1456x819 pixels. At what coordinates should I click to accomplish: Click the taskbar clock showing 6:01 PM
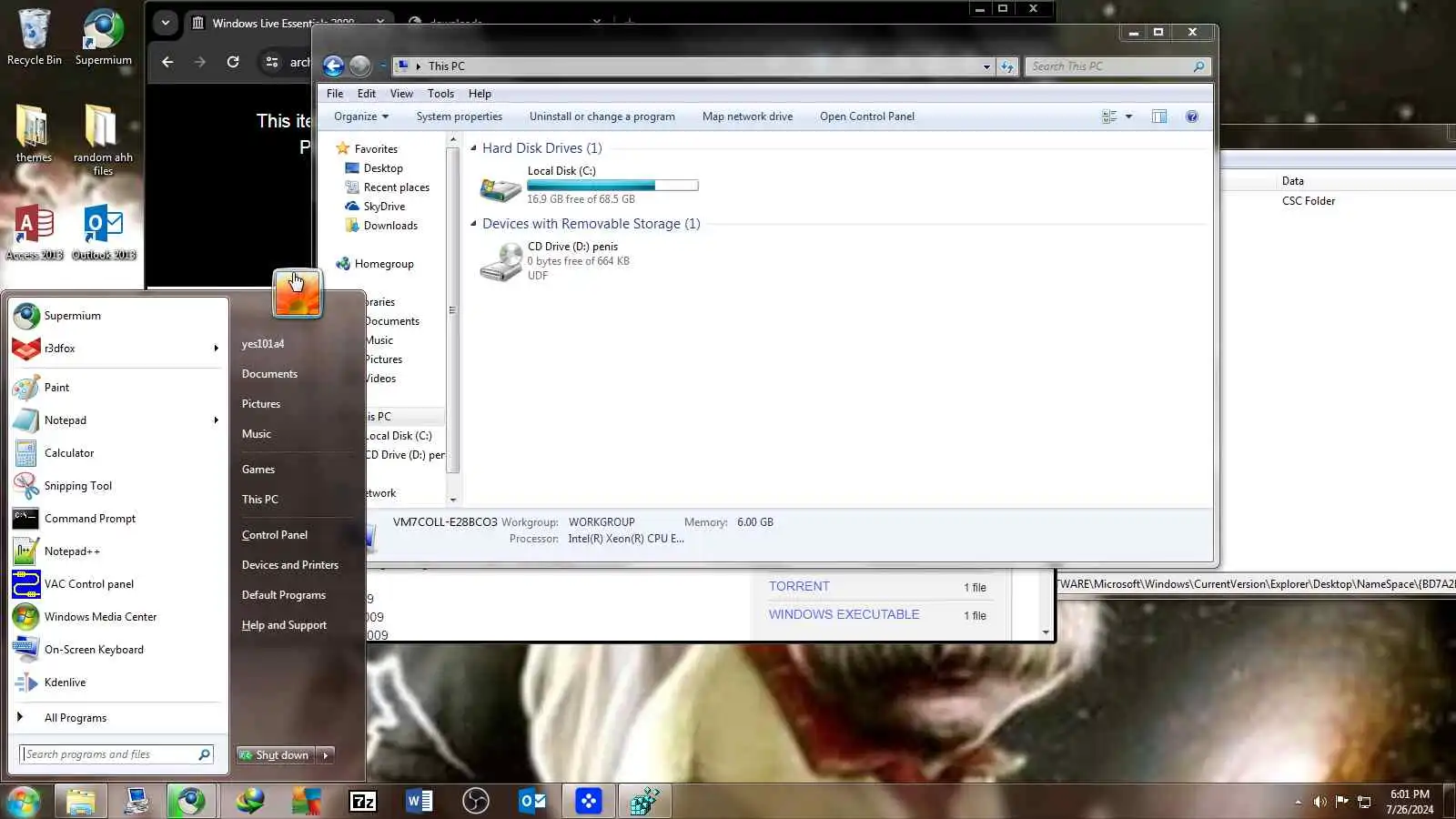(x=1410, y=802)
